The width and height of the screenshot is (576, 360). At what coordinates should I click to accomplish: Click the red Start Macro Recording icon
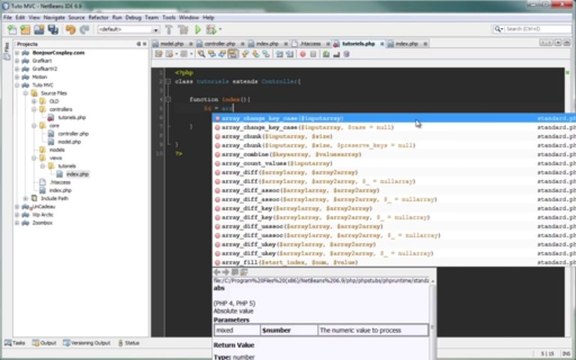click(303, 54)
